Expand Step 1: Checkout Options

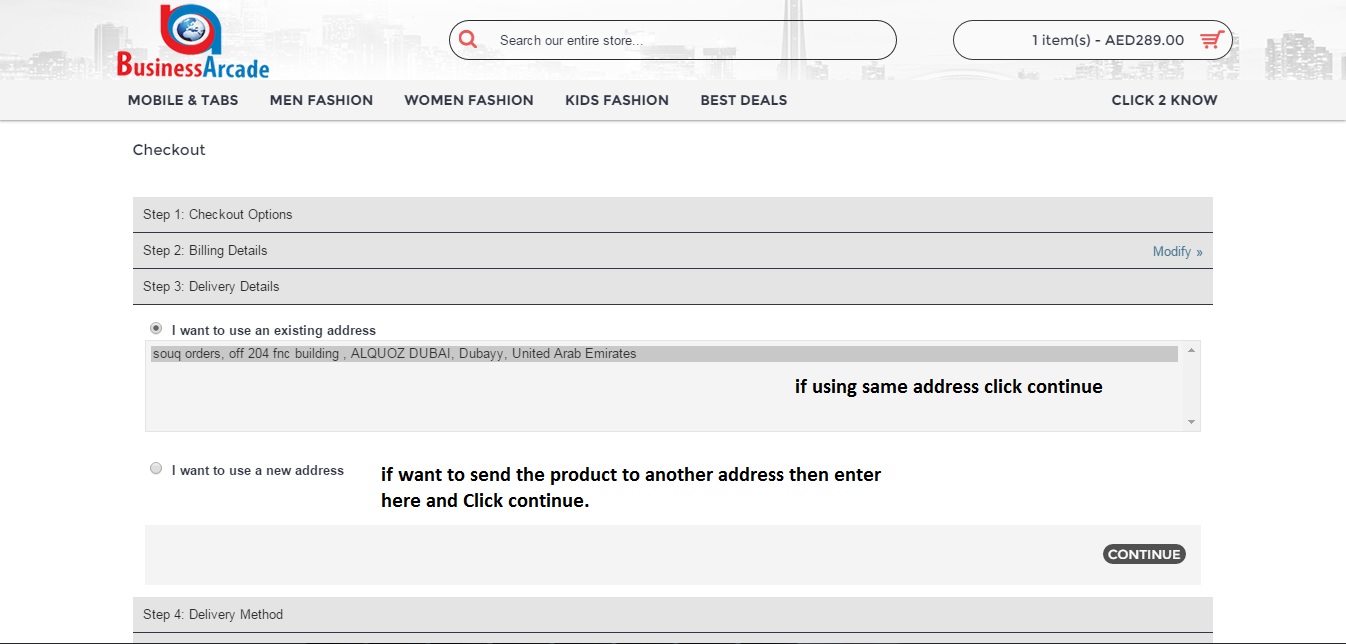[672, 214]
